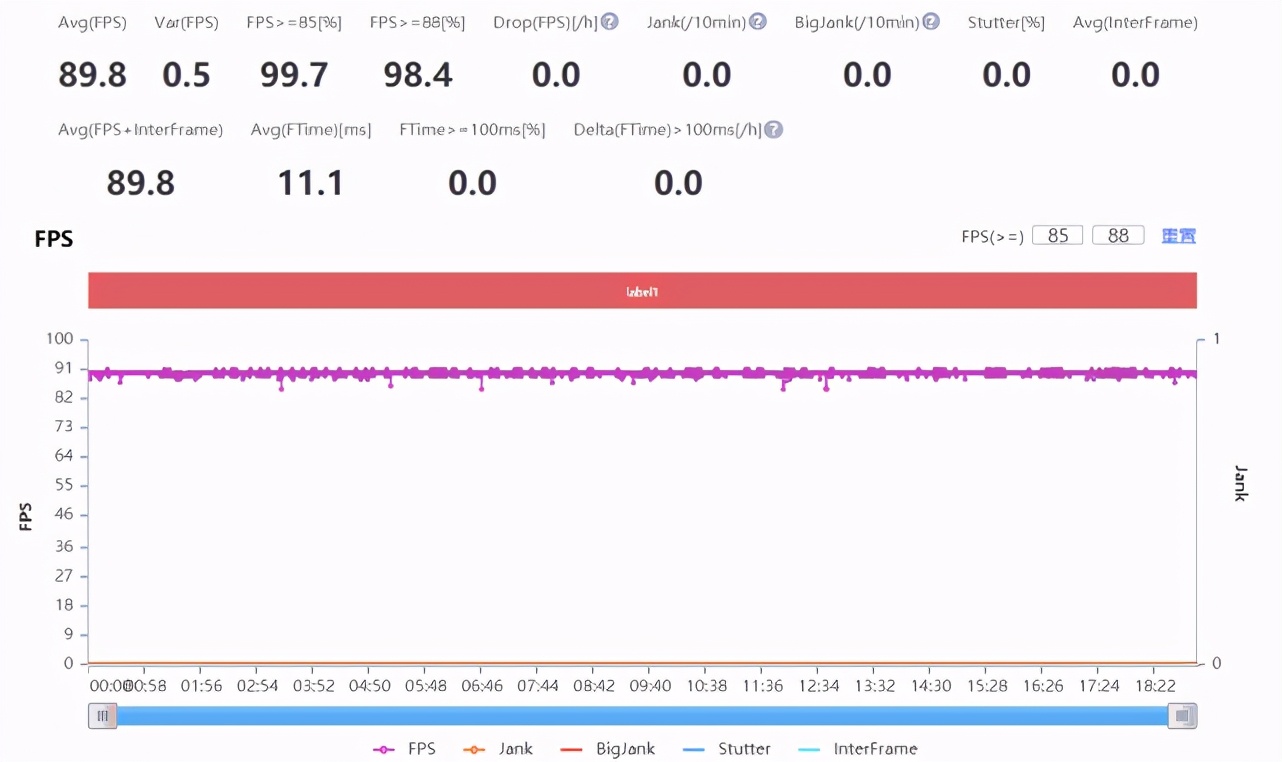Click the FPS threshold field showing 88
This screenshot has height=762, width=1282.
pos(1118,236)
